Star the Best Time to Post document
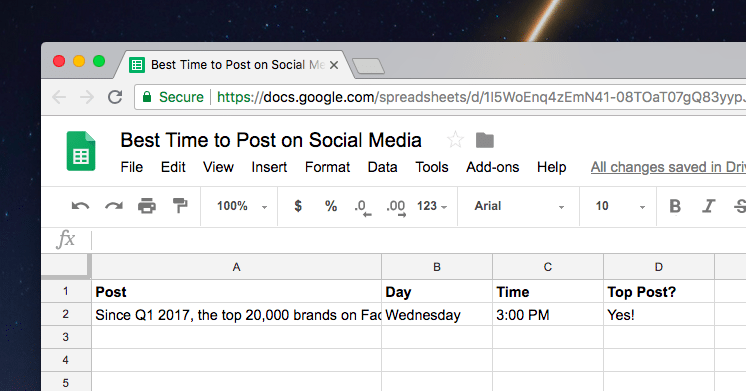 (455, 140)
